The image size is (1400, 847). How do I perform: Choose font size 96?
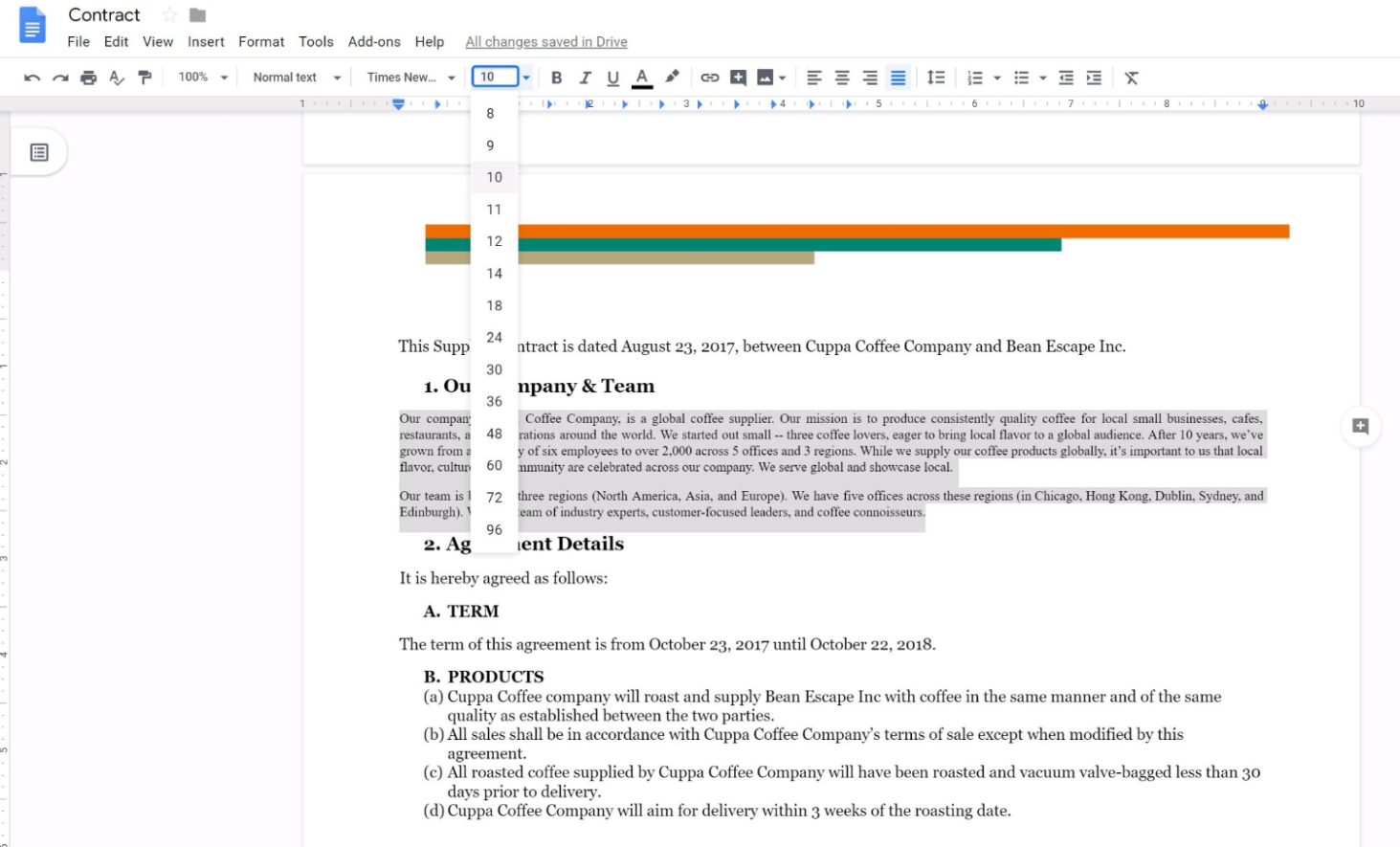(x=494, y=530)
